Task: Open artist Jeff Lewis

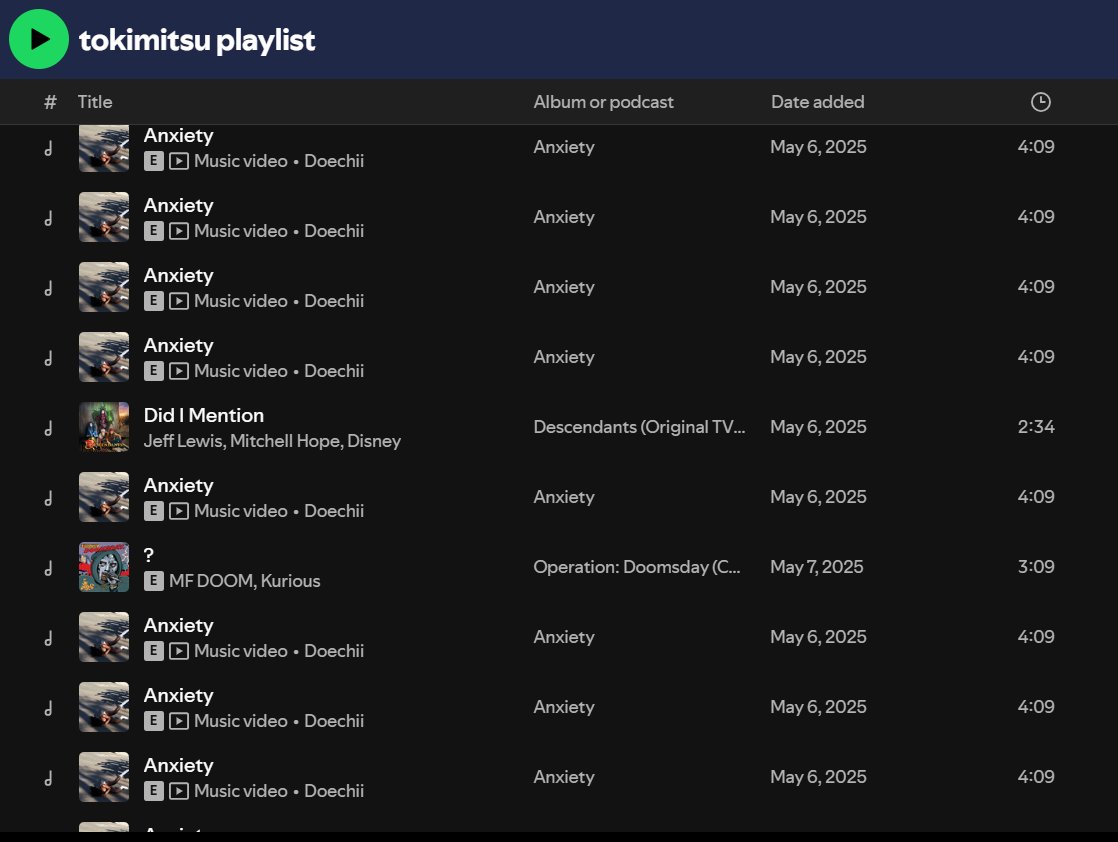Action: 184,441
